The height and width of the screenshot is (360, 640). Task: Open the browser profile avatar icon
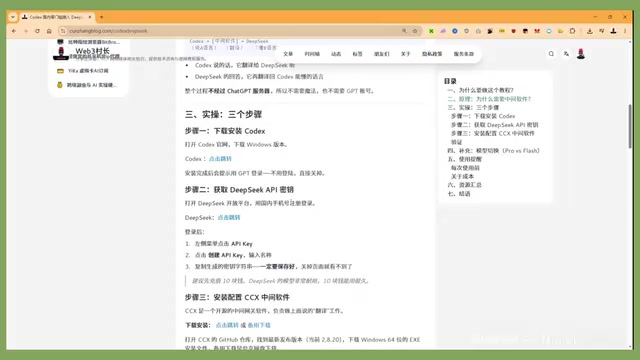click(613, 31)
